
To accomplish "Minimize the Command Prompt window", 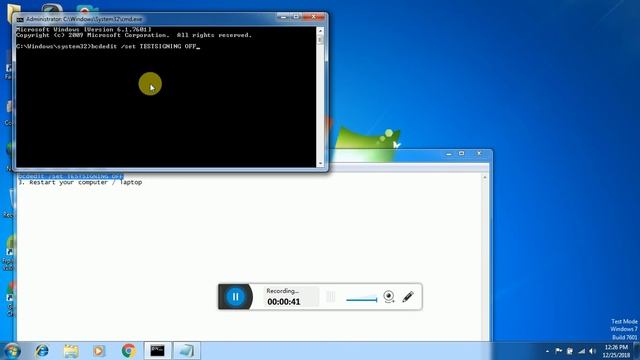I will [283, 17].
